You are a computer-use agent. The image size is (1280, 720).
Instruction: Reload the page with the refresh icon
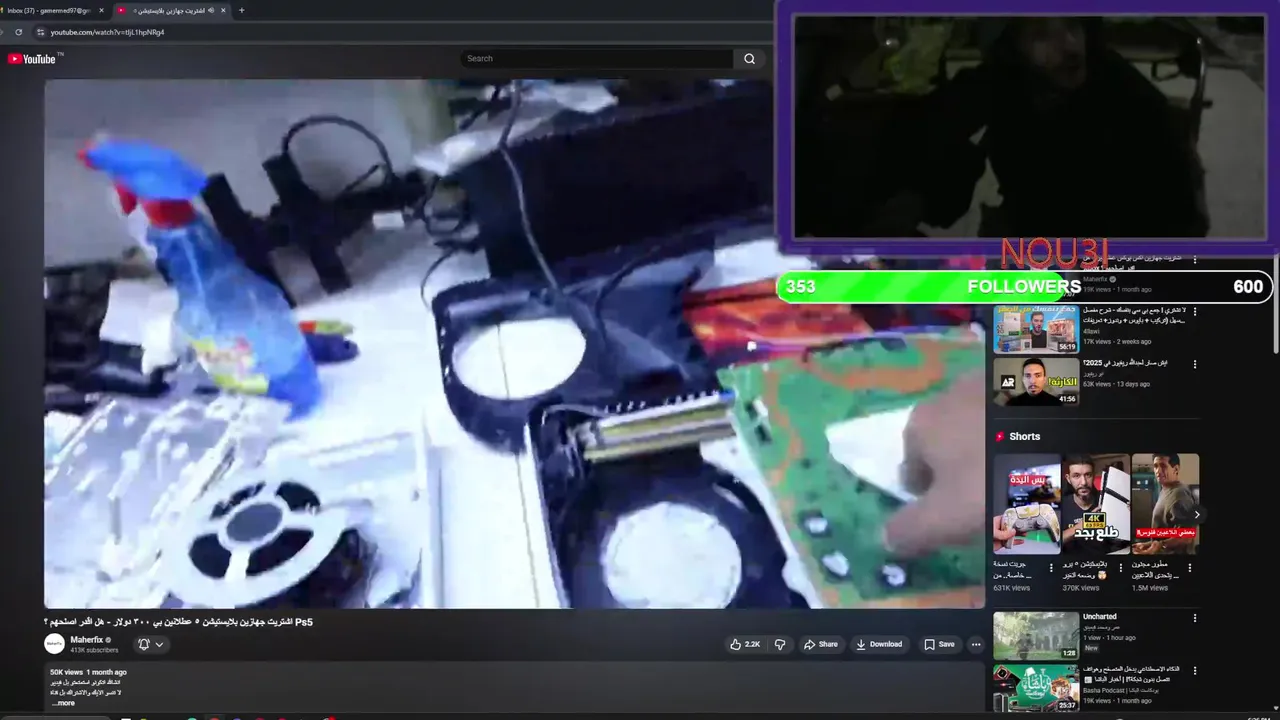(18, 32)
